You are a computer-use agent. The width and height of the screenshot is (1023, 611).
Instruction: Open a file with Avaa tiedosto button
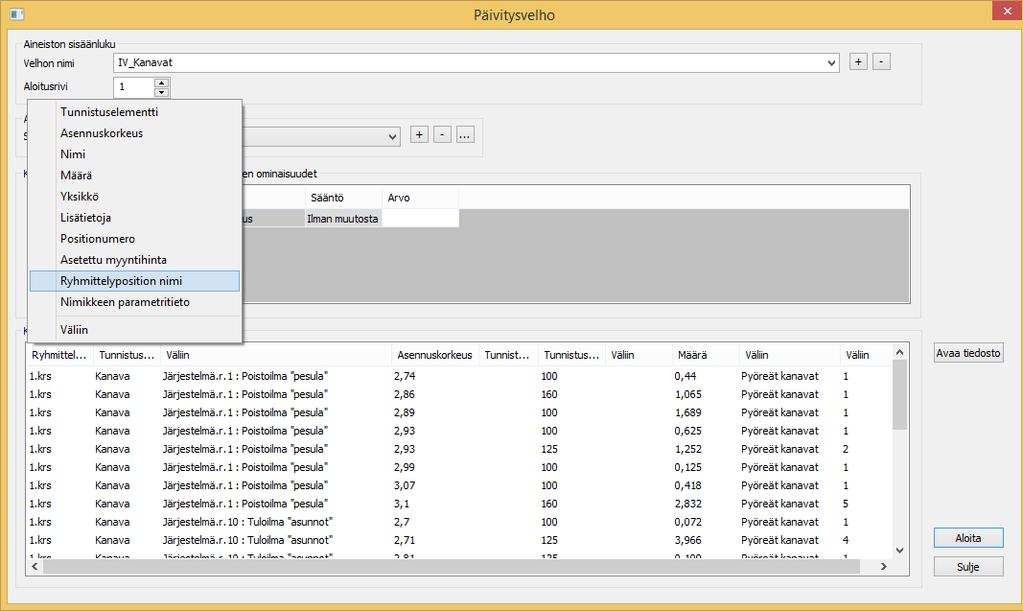click(968, 353)
